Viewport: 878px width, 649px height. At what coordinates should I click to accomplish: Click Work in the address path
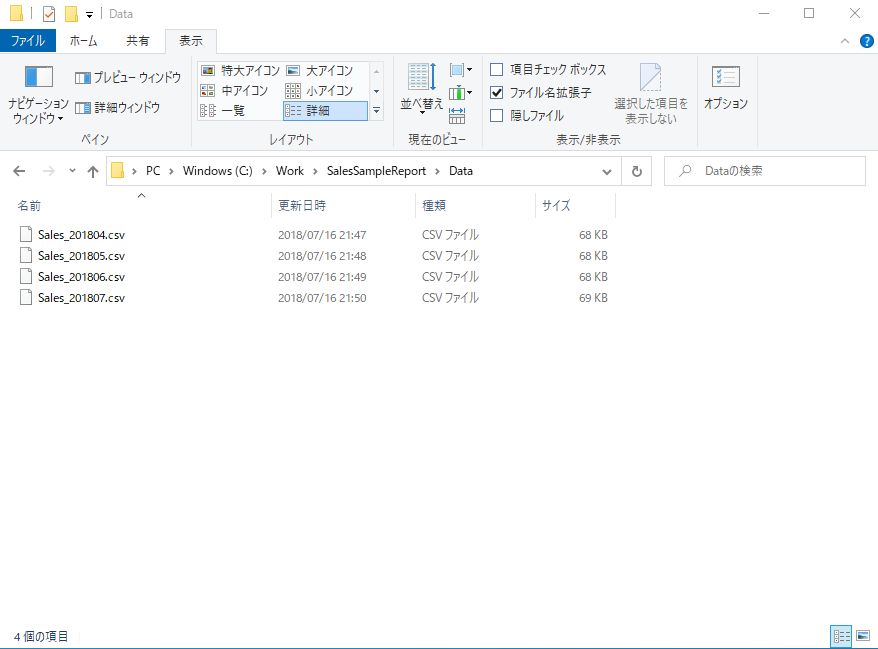point(289,171)
